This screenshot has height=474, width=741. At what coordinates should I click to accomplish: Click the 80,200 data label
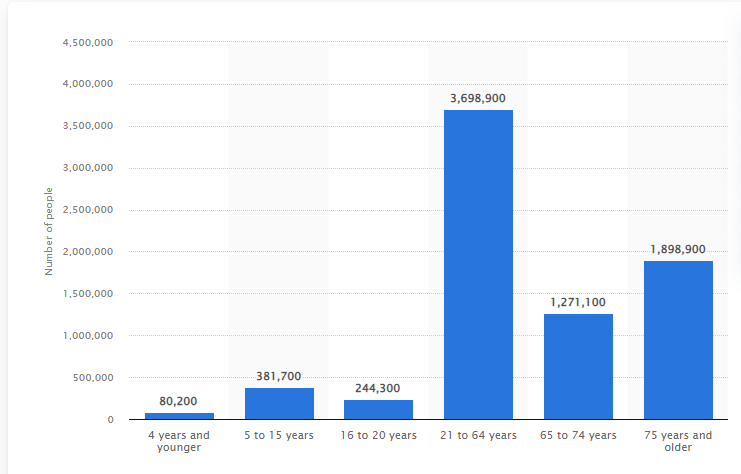(x=178, y=401)
